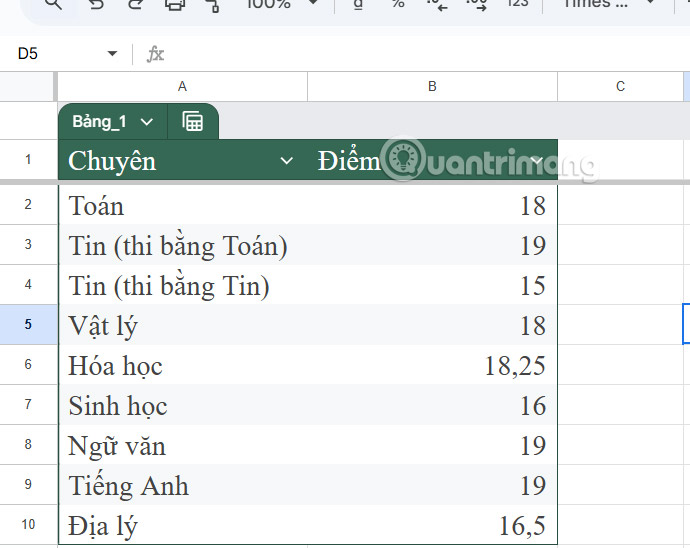Apply percent format with % icon

398,4
